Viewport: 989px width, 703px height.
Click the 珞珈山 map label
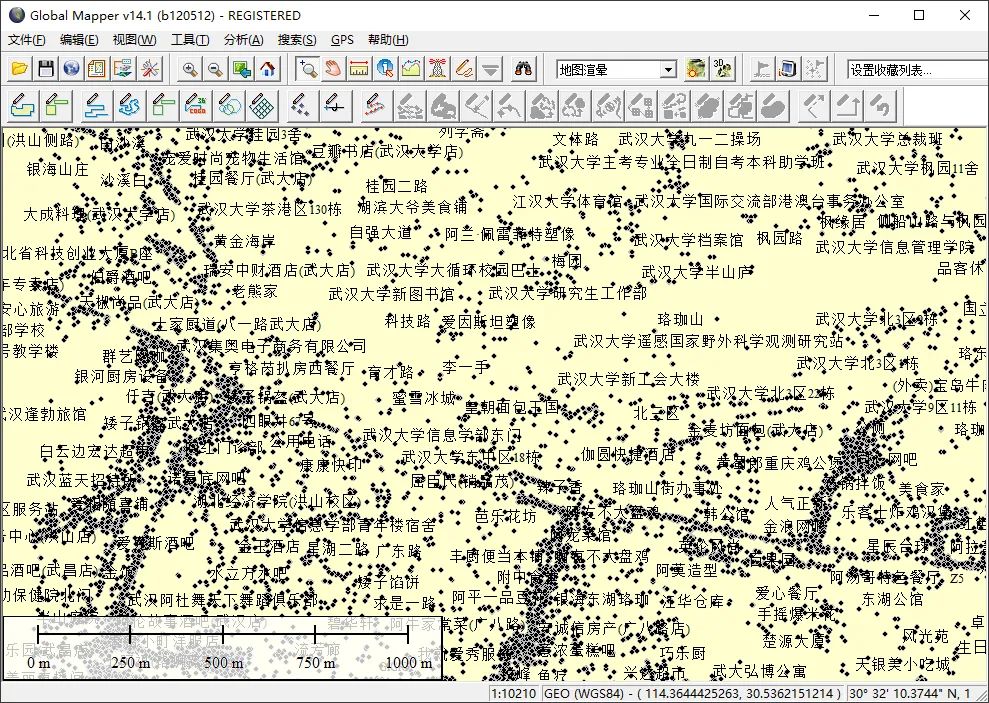coord(680,319)
